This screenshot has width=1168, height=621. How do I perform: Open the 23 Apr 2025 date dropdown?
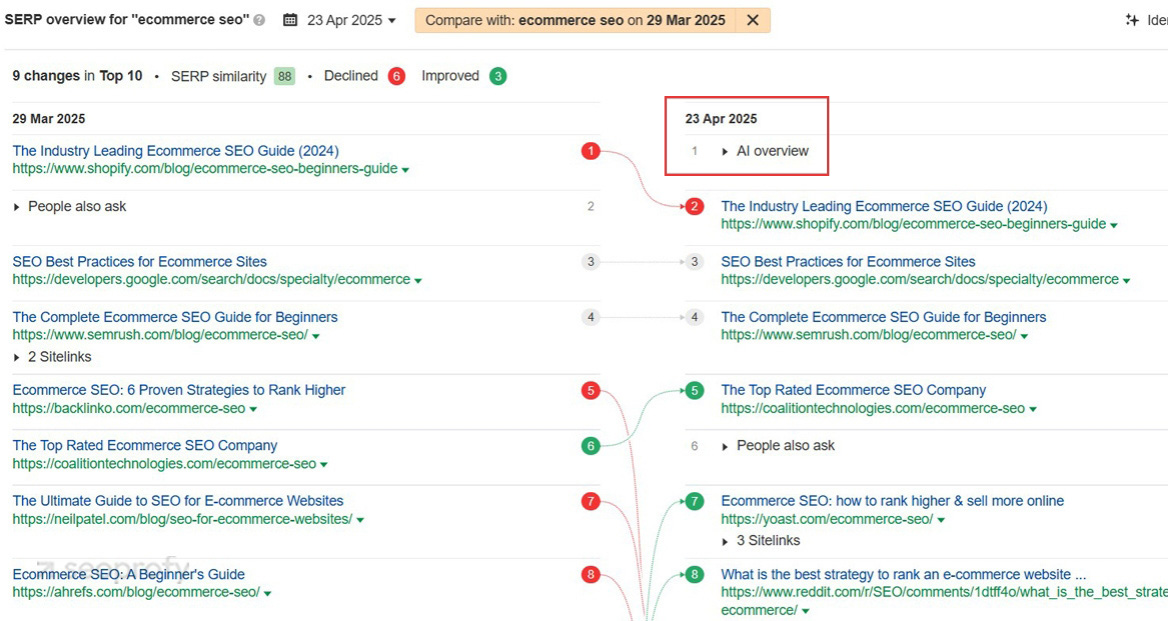(351, 20)
